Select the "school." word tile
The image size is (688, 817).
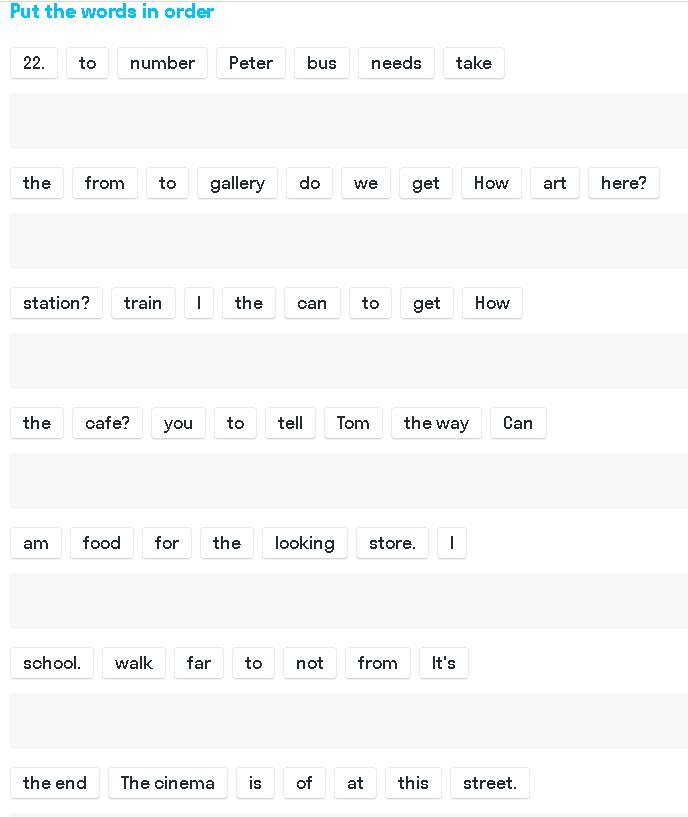tap(52, 663)
